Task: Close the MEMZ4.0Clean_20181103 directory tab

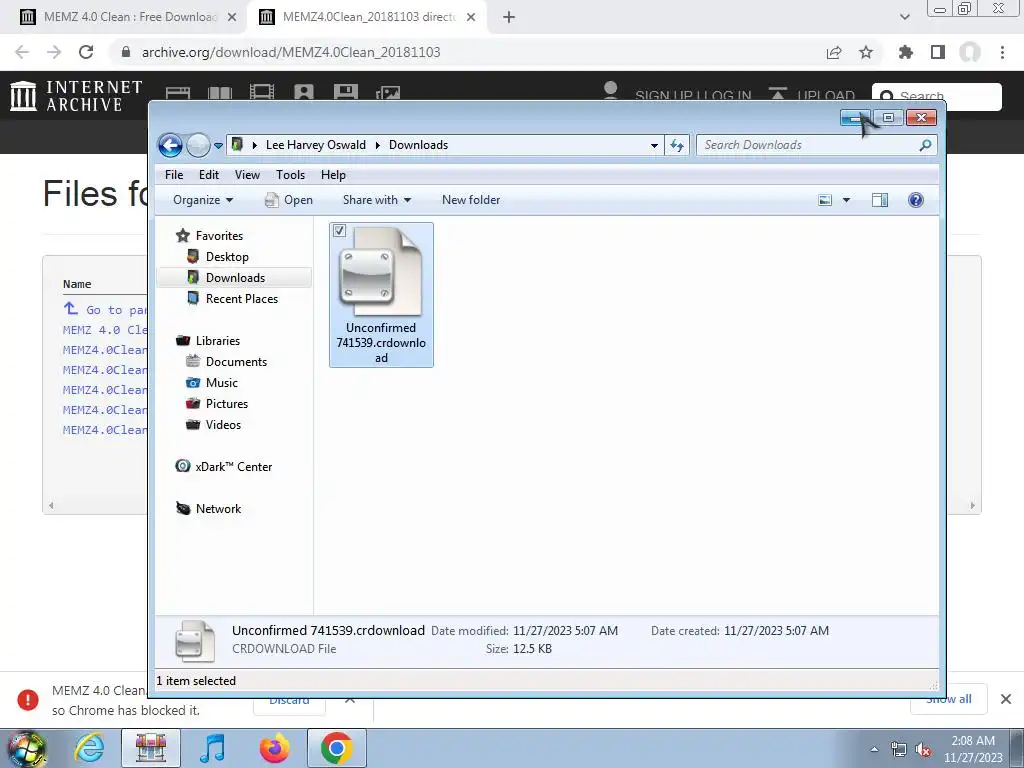Action: point(471,17)
